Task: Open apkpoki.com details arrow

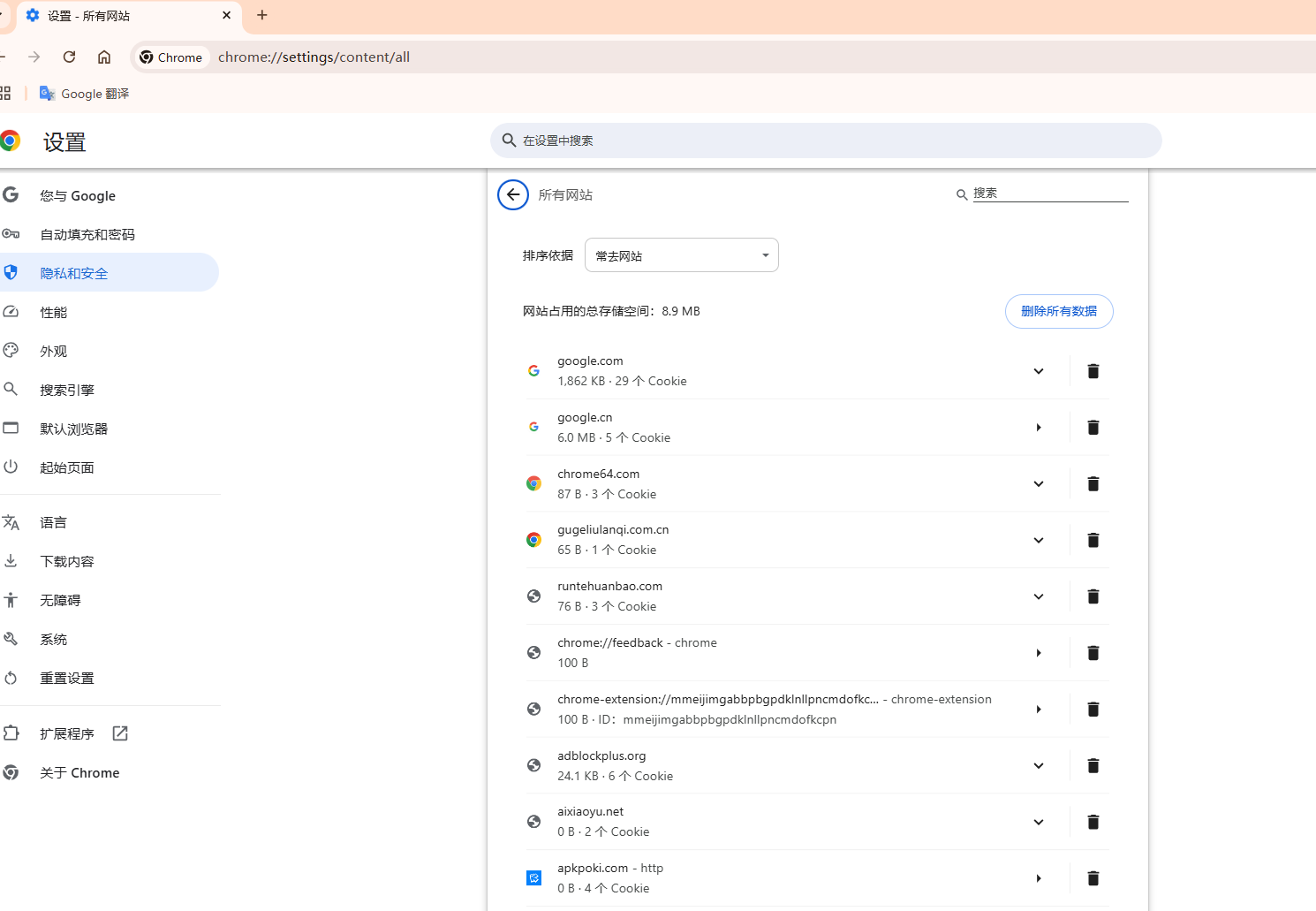Action: tap(1039, 878)
